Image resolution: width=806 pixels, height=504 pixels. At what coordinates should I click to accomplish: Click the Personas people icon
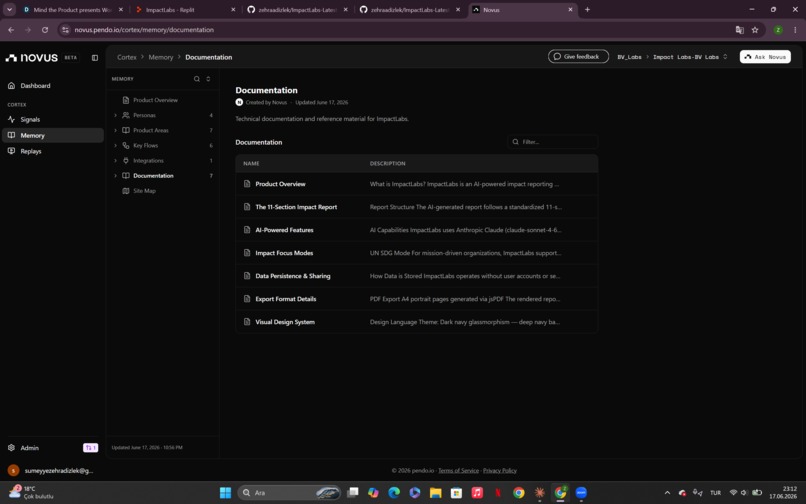(x=126, y=115)
